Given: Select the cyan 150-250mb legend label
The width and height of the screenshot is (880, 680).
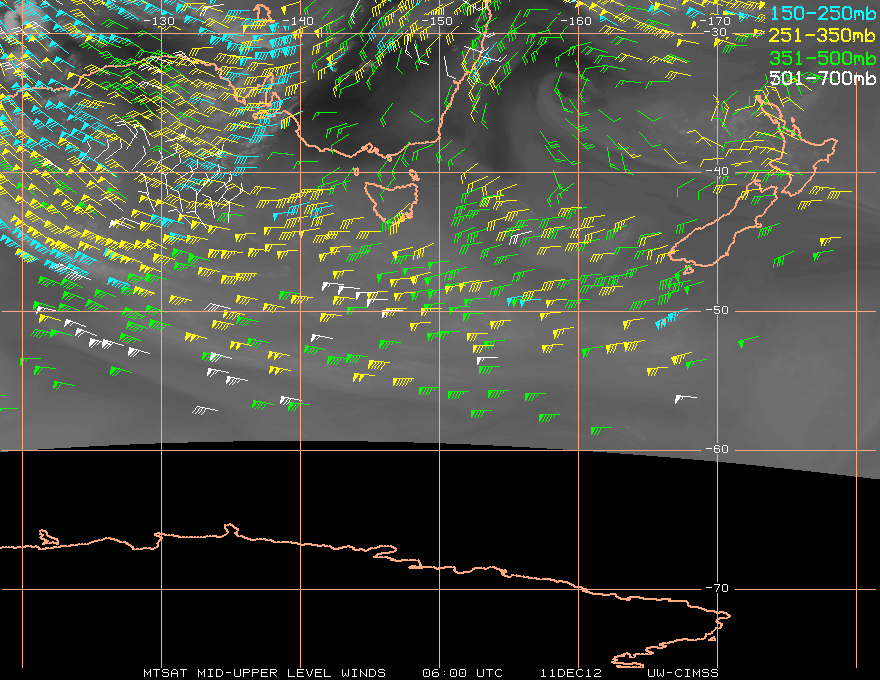Looking at the screenshot, I should click(x=823, y=13).
